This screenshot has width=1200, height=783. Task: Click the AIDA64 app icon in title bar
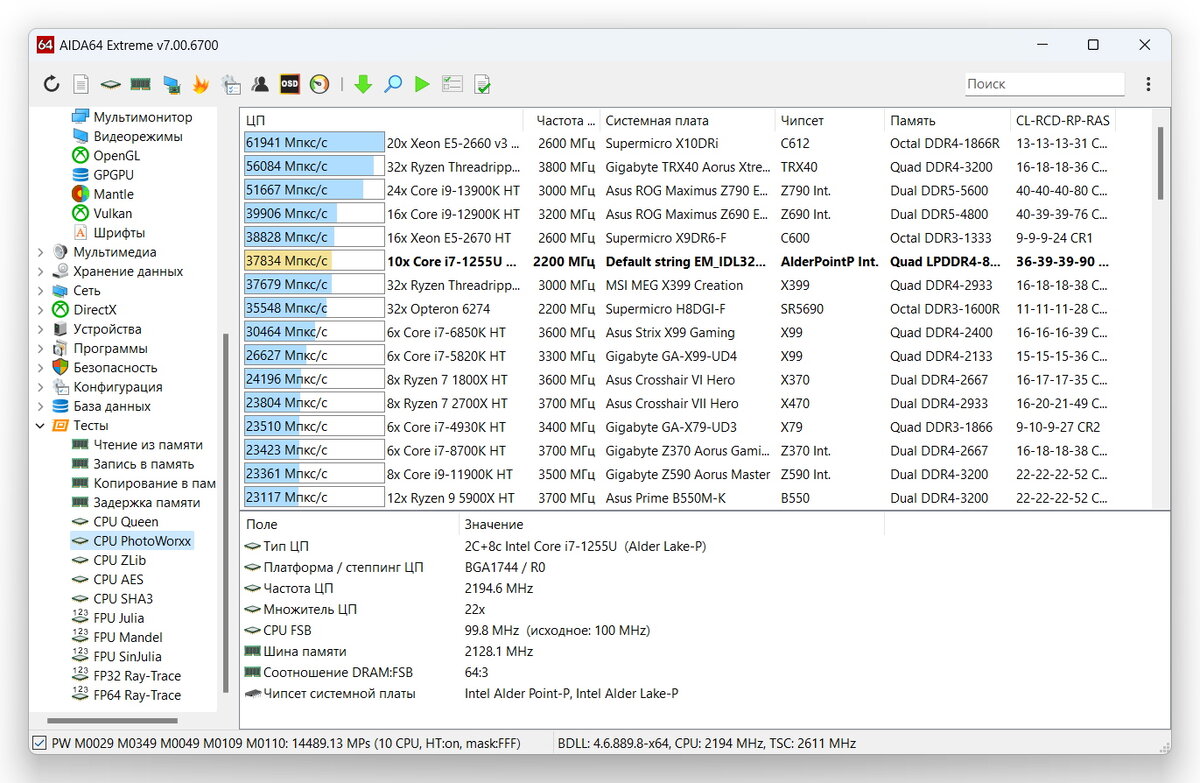45,45
